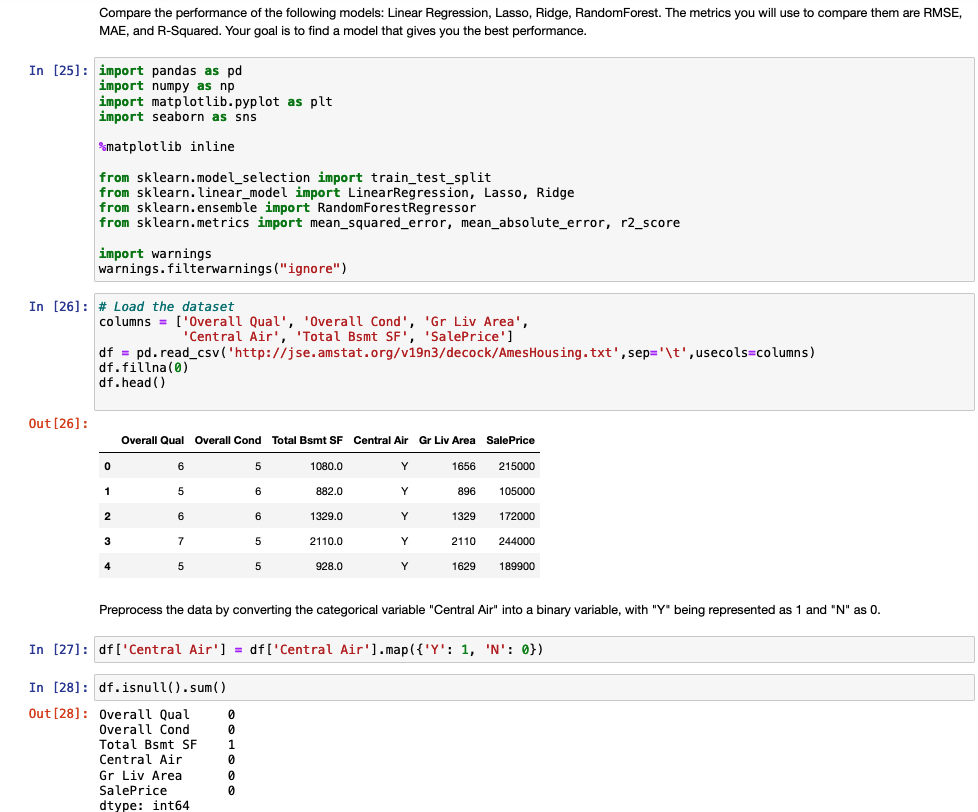Click the 'In [26]:' cell prompt

59,306
